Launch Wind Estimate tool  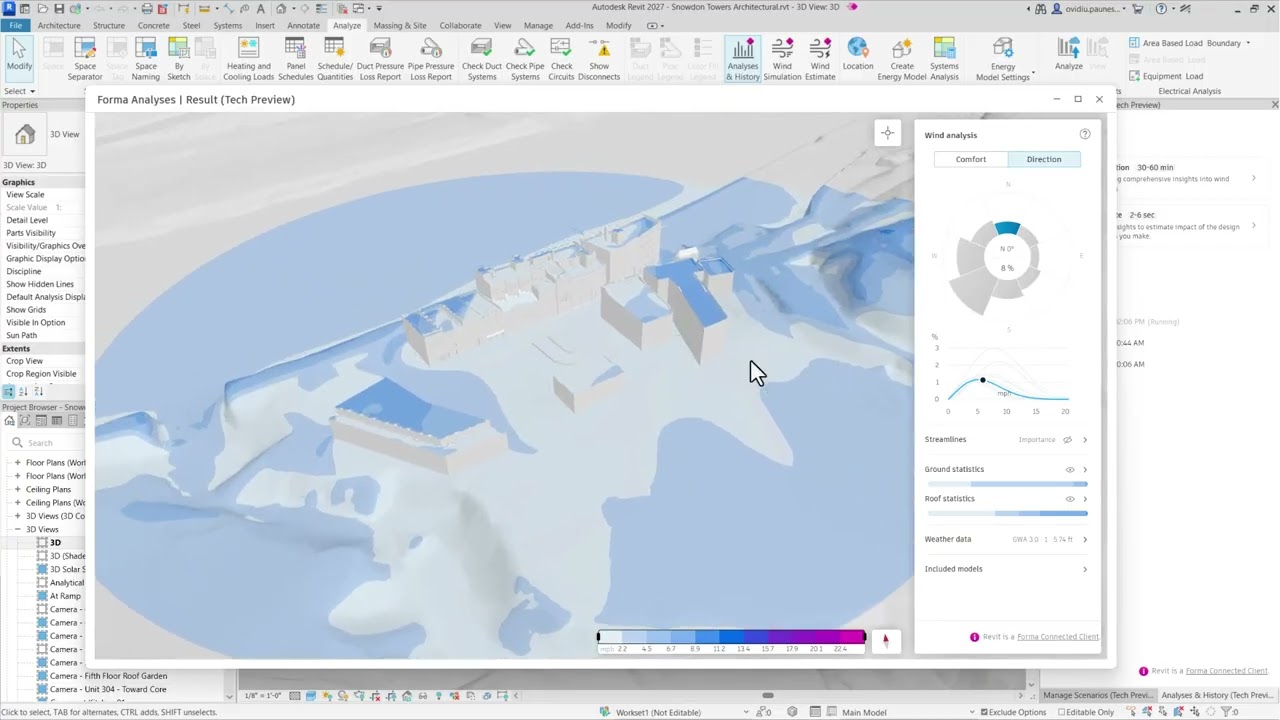[x=820, y=58]
